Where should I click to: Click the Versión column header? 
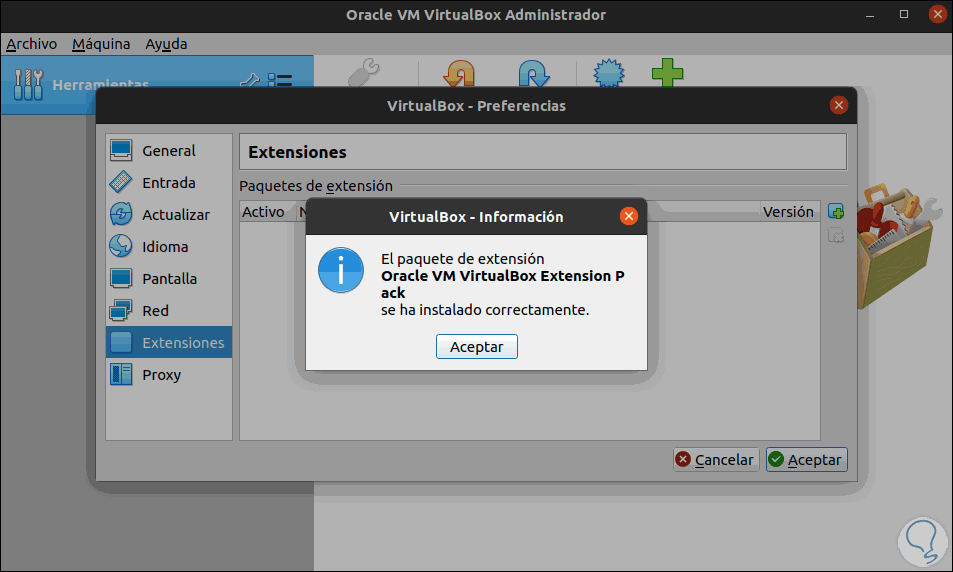click(788, 212)
